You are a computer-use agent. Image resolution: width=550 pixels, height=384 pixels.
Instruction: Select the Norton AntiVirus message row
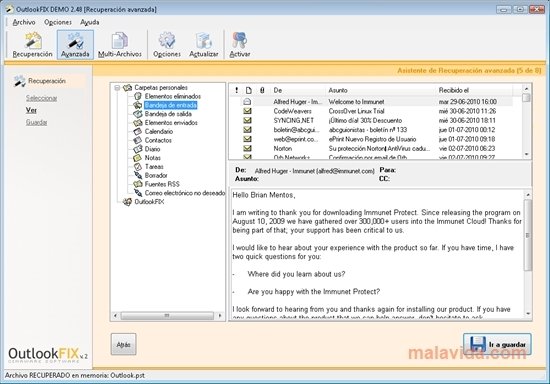371,148
